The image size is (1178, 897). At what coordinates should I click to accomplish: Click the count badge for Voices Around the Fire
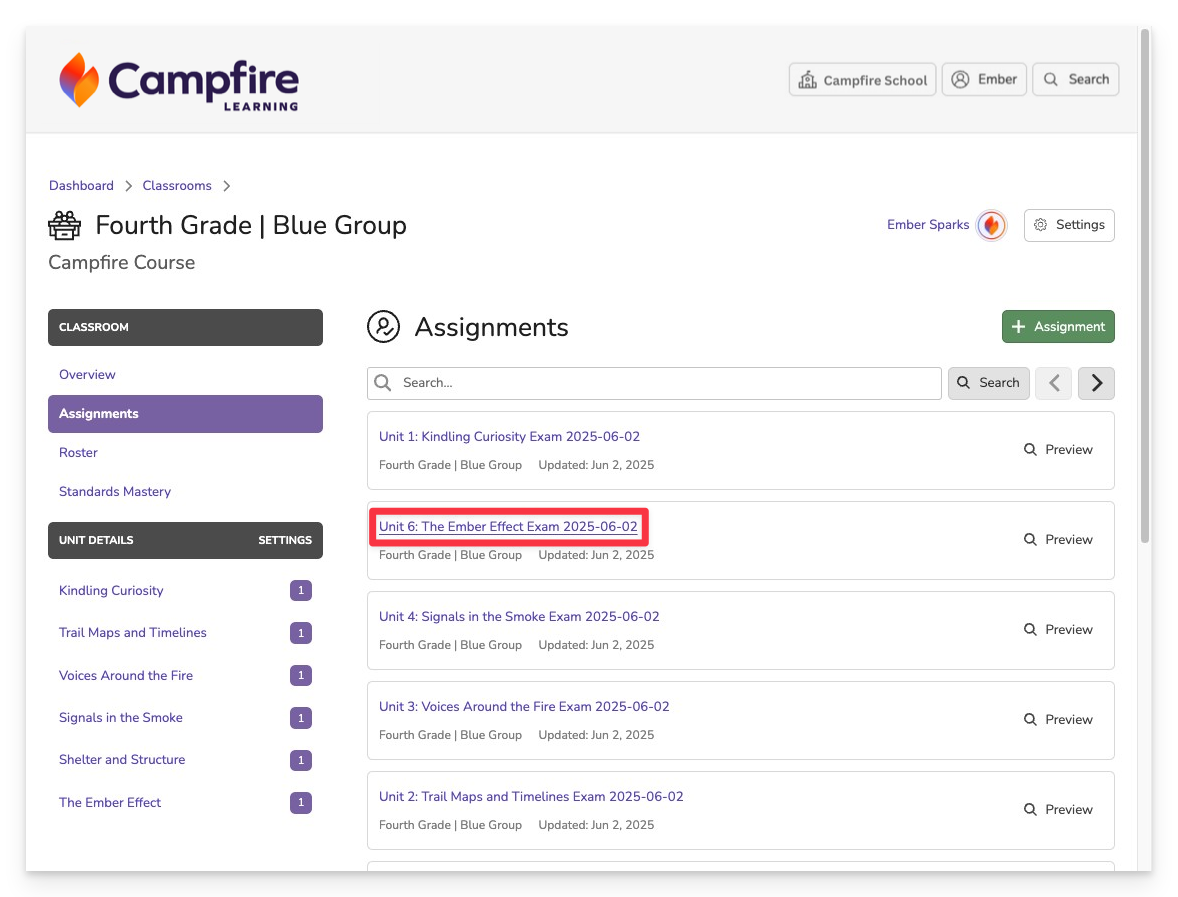301,675
